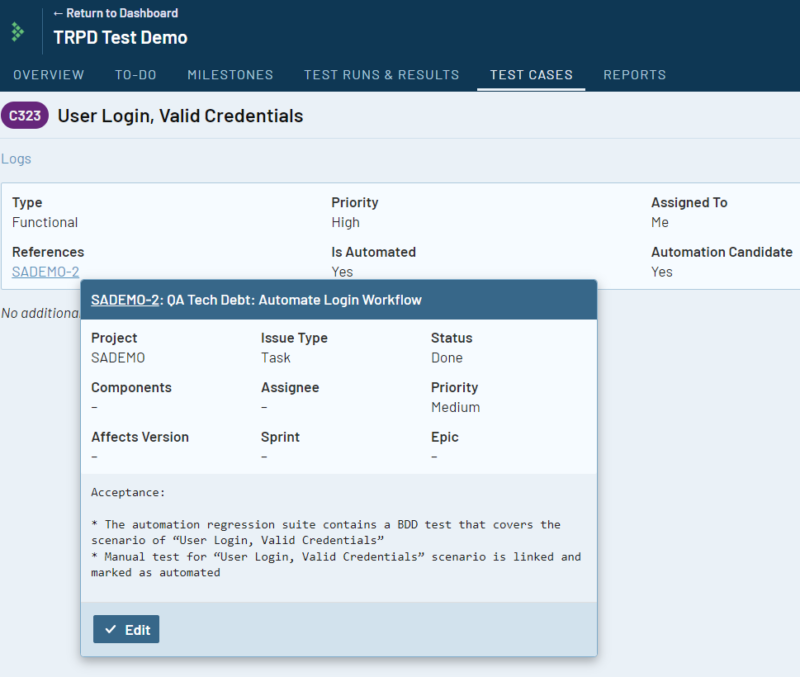The height and width of the screenshot is (677, 800).
Task: Open the To-Do tab
Action: [x=135, y=75]
